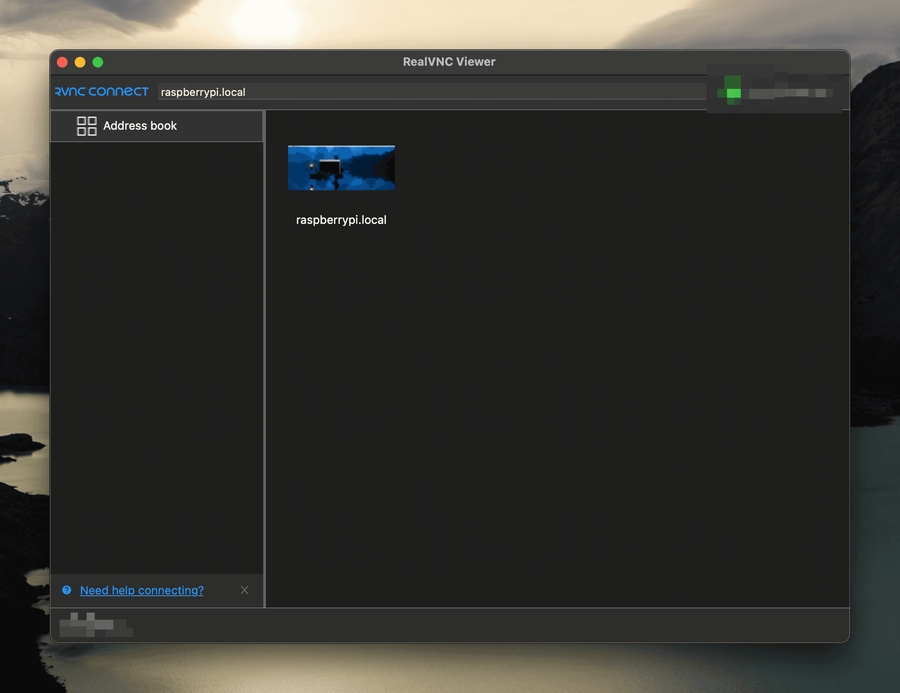Click the blurred status item at bottom left
The image size is (900, 693).
coord(95,626)
